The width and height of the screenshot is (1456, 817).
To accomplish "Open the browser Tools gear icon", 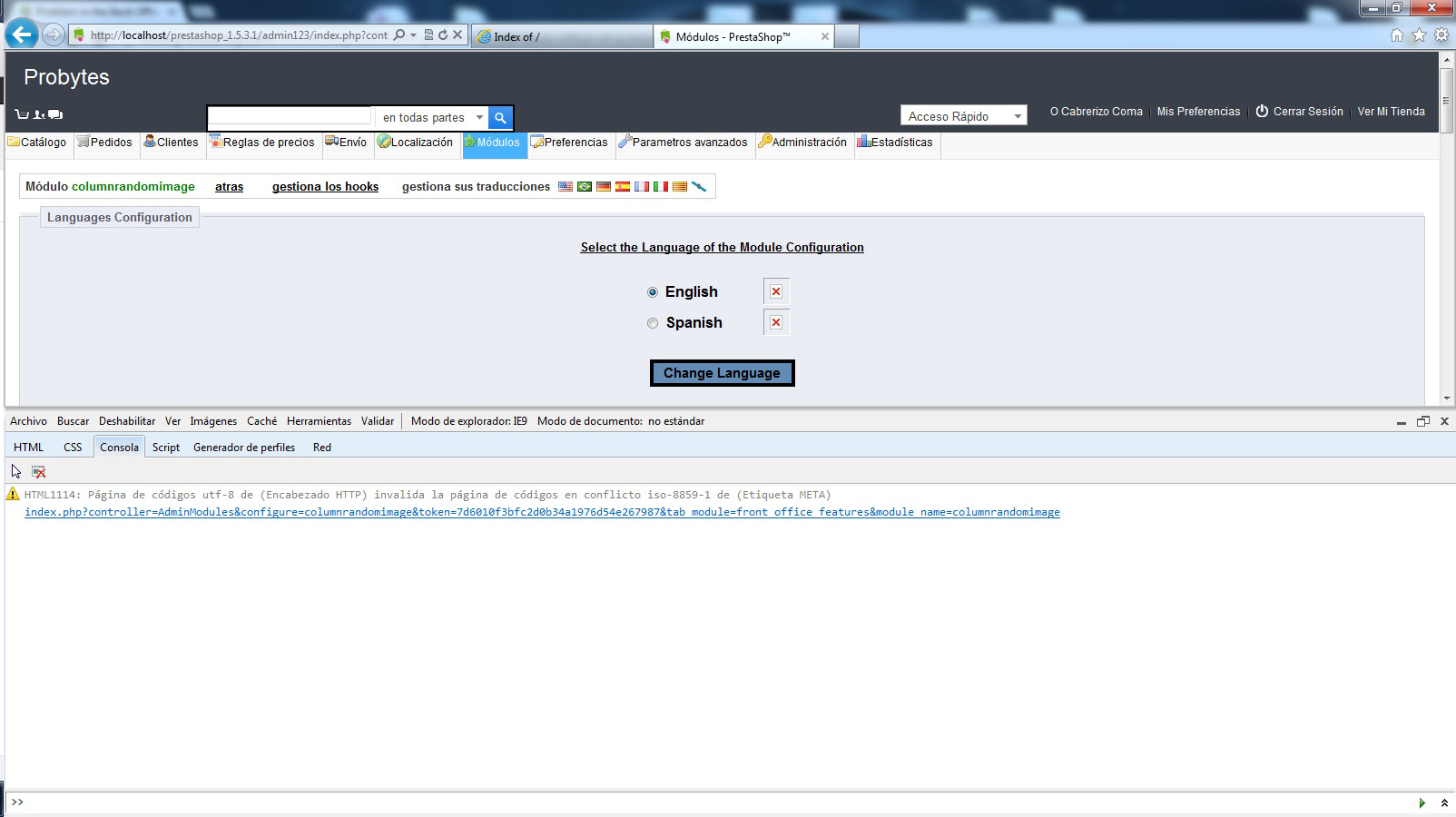I will click(x=1441, y=35).
